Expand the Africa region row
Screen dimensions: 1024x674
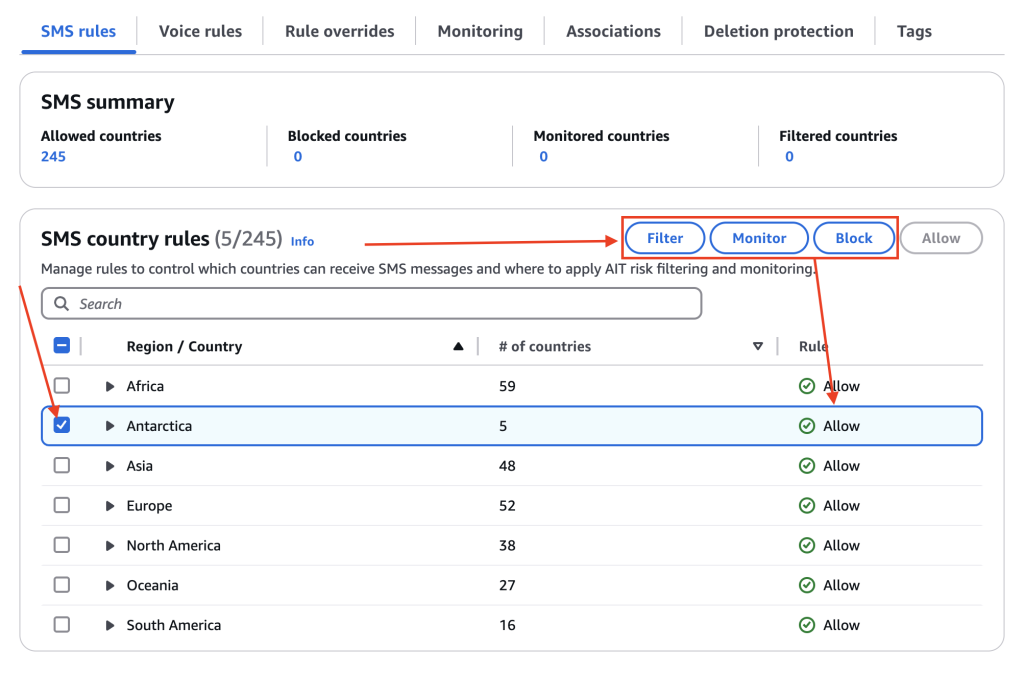(110, 386)
